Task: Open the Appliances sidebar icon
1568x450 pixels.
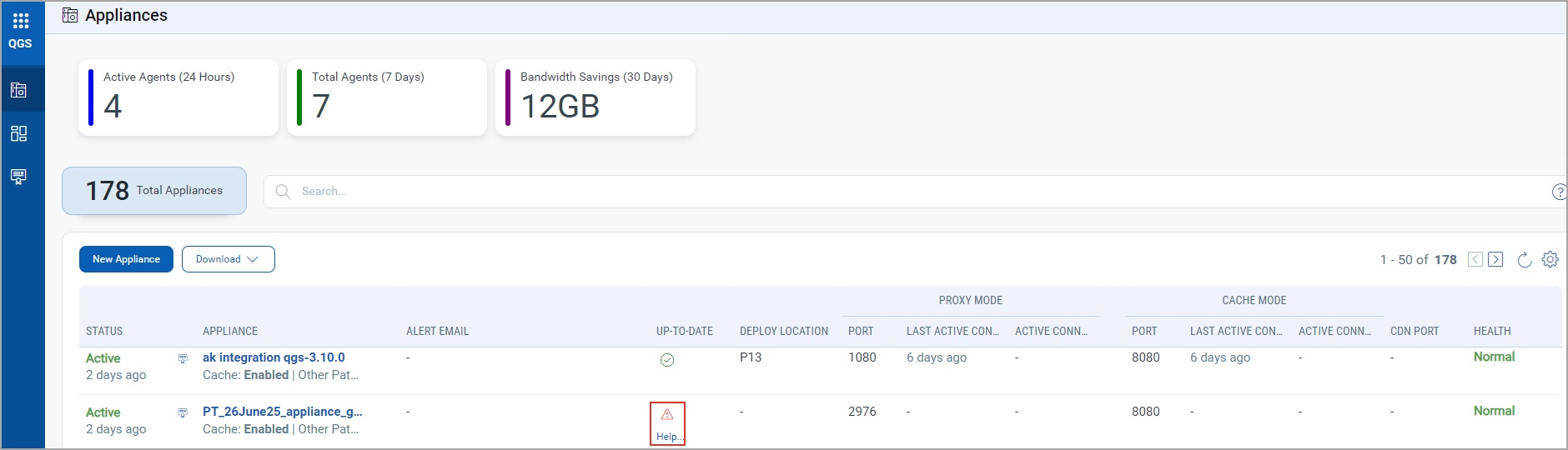Action: pyautogui.click(x=19, y=90)
